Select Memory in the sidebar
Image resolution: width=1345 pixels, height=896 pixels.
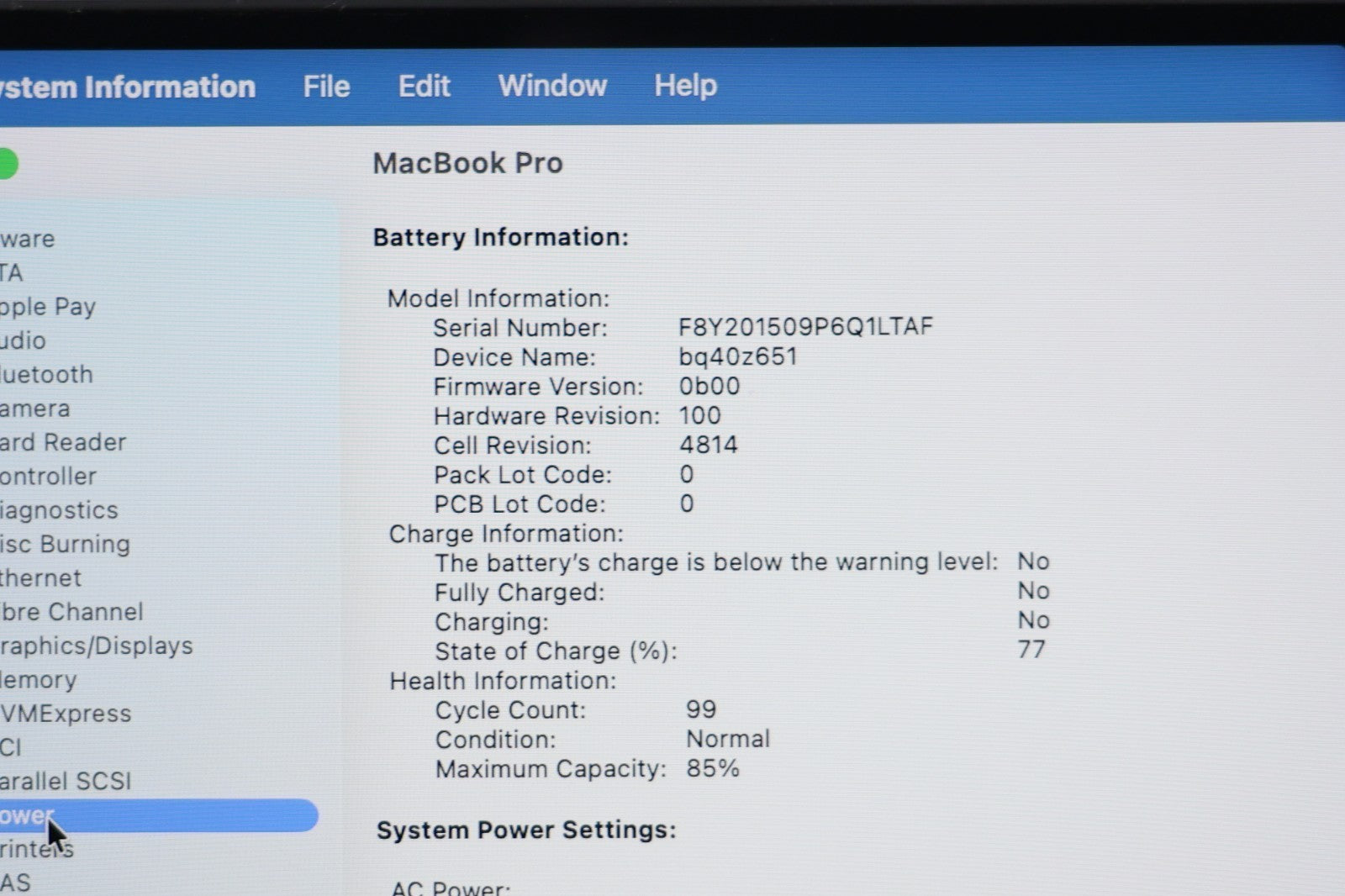pos(39,680)
